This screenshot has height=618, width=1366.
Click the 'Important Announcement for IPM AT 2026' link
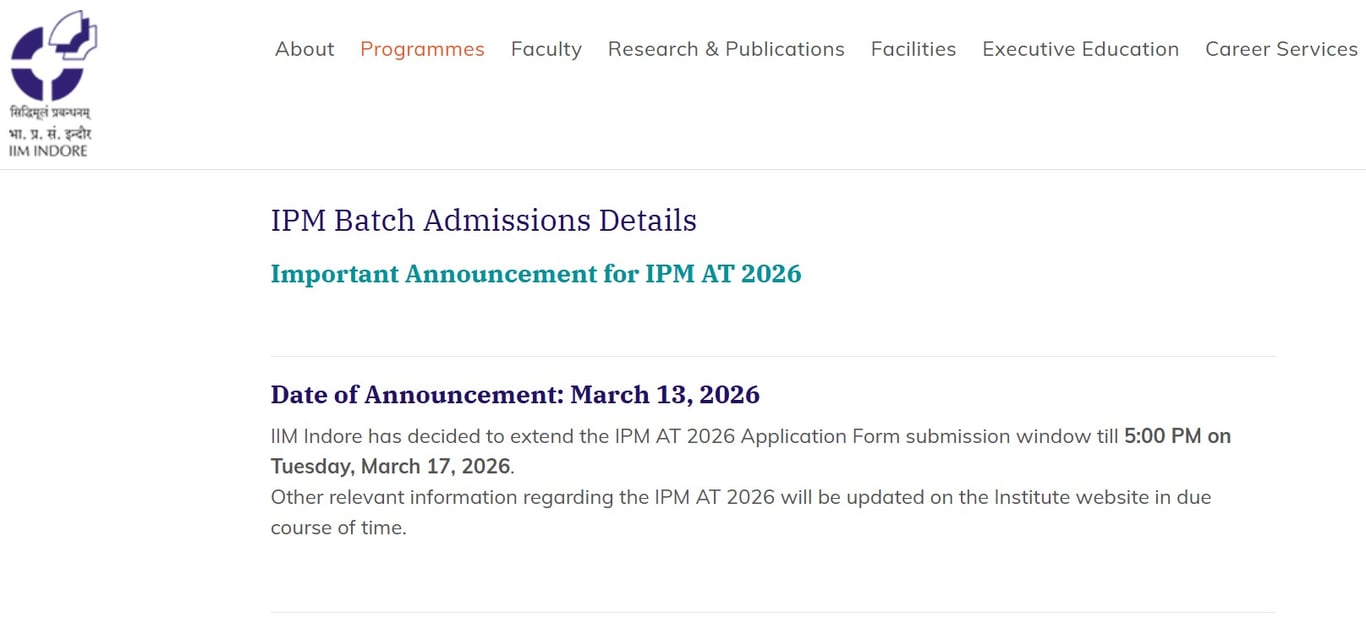(x=536, y=273)
